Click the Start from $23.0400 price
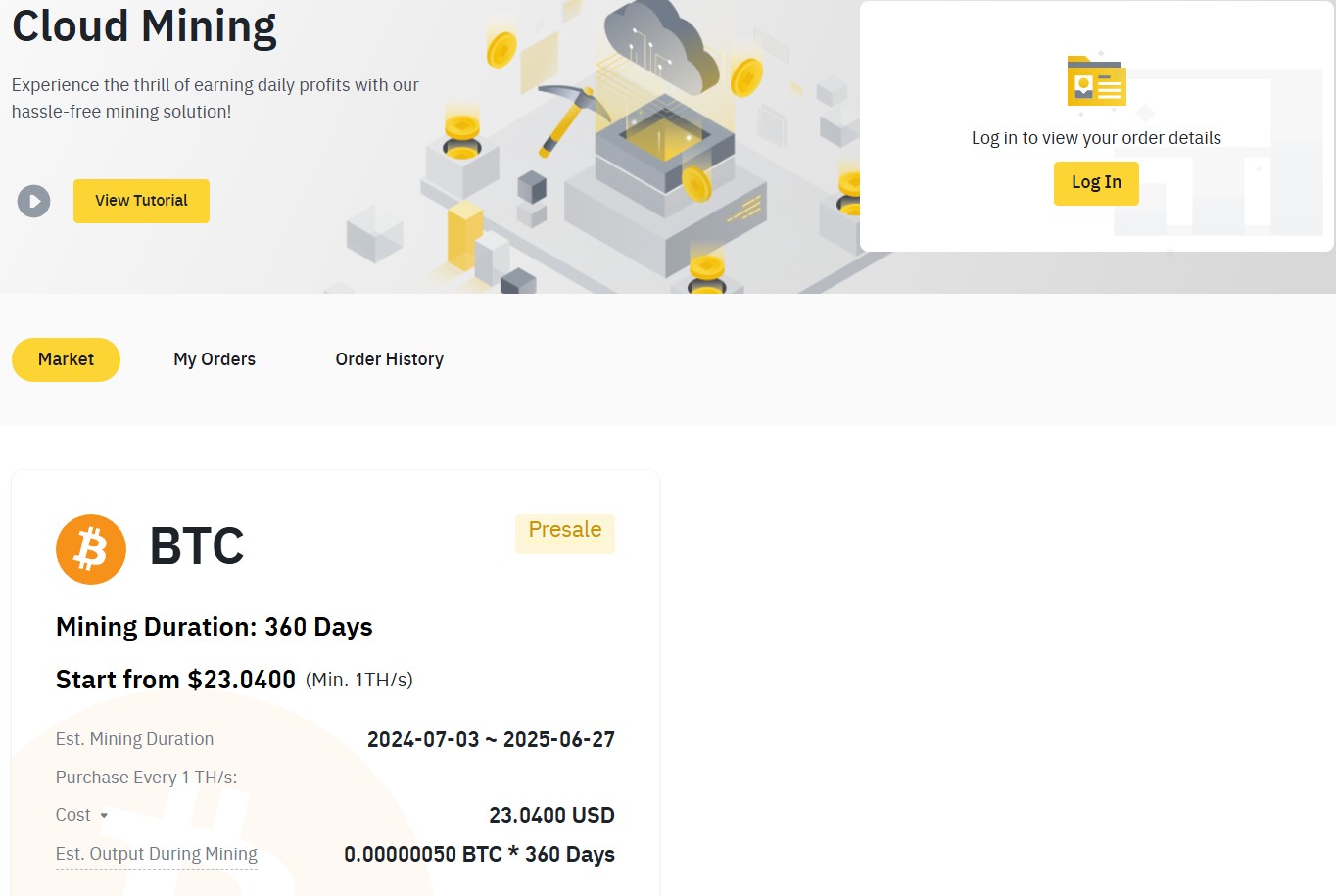This screenshot has height=896, width=1336. pyautogui.click(x=175, y=680)
